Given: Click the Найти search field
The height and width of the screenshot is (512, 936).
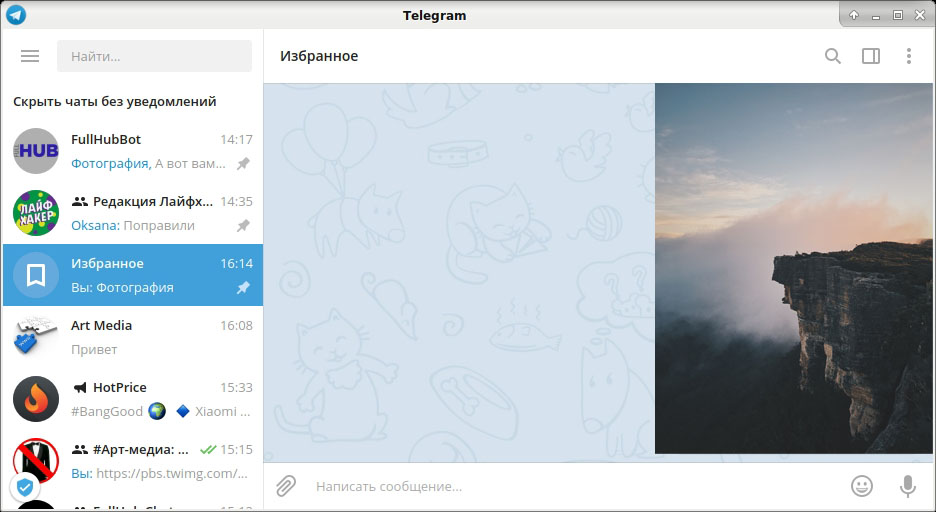Looking at the screenshot, I should 154,56.
